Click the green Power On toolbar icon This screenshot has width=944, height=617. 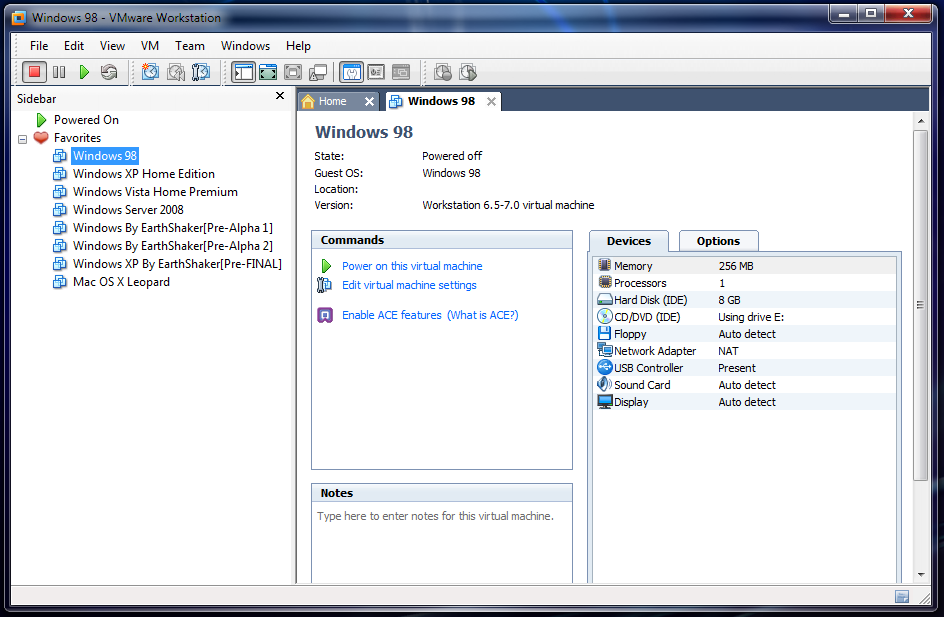pos(84,72)
